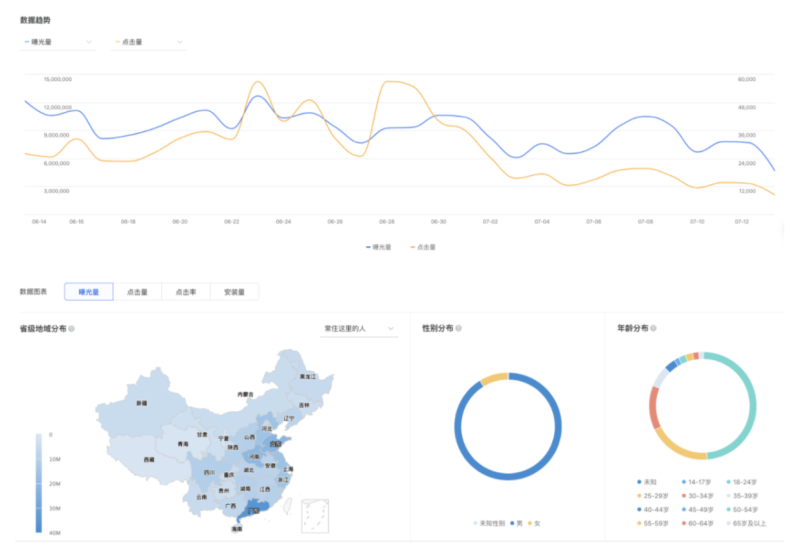Click info icon beside 性别分布
Screen dimensions: 800x551
click(x=459, y=328)
